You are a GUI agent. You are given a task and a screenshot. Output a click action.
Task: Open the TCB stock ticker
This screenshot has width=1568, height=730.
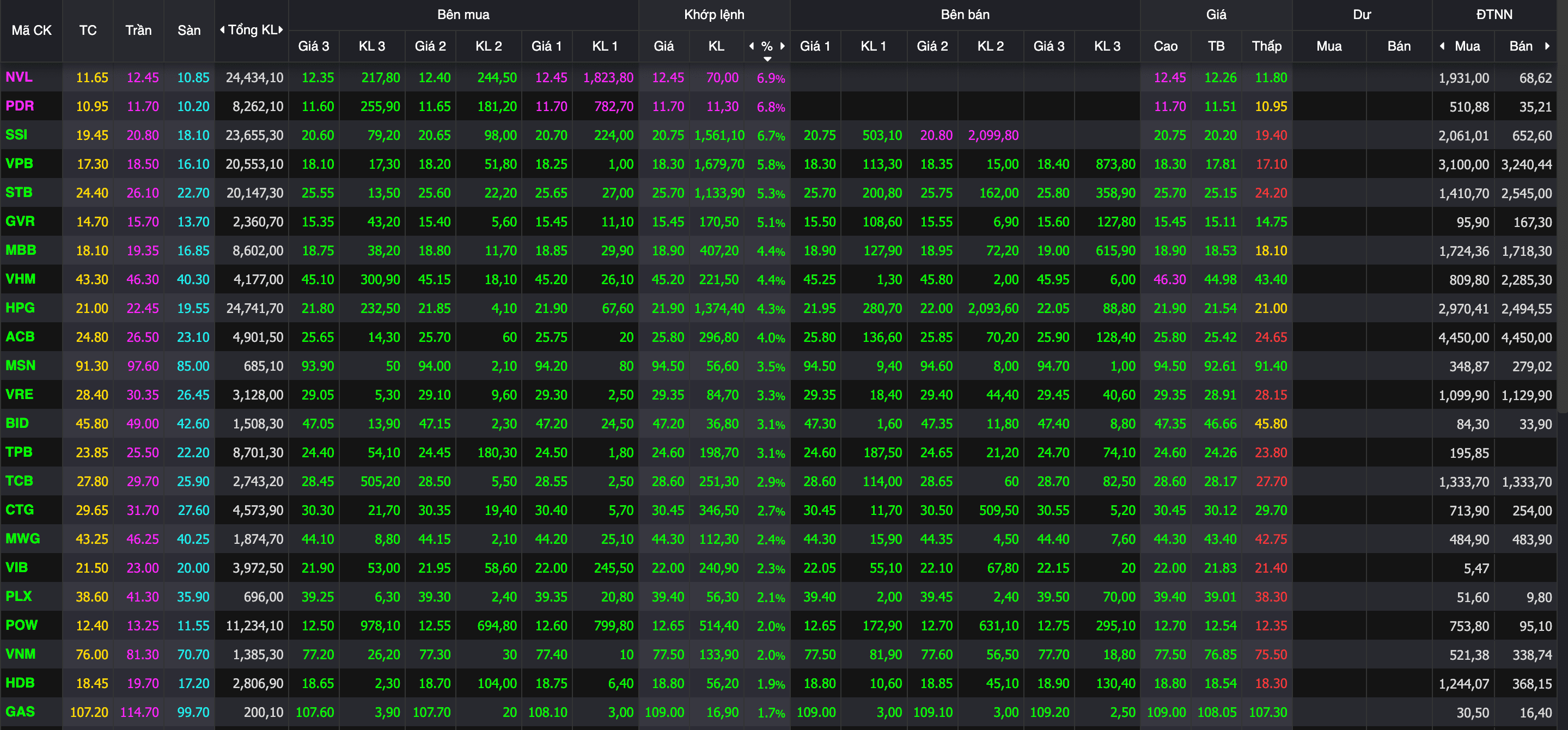pyautogui.click(x=20, y=481)
